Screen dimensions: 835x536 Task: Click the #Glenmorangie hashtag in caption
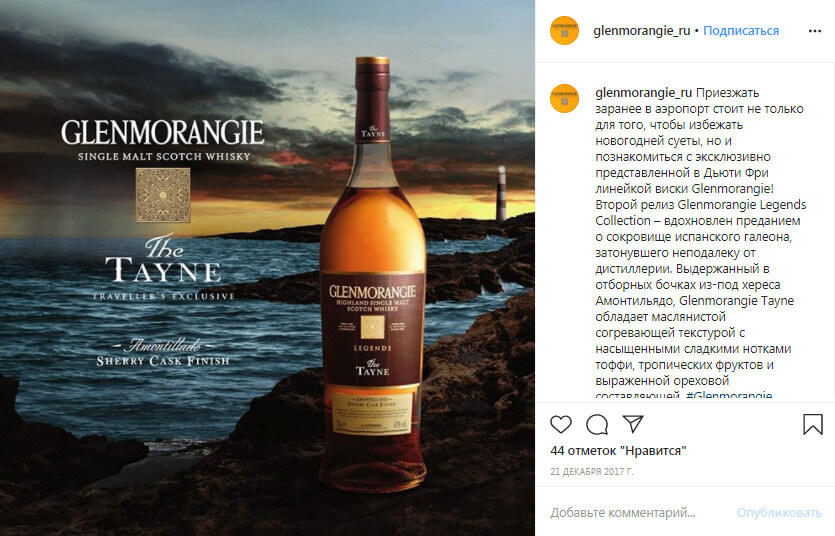pos(729,394)
